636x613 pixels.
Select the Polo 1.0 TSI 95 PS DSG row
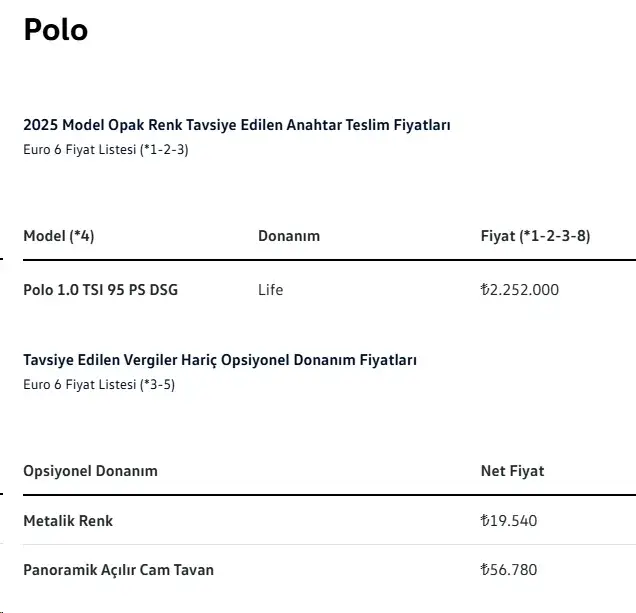point(329,290)
